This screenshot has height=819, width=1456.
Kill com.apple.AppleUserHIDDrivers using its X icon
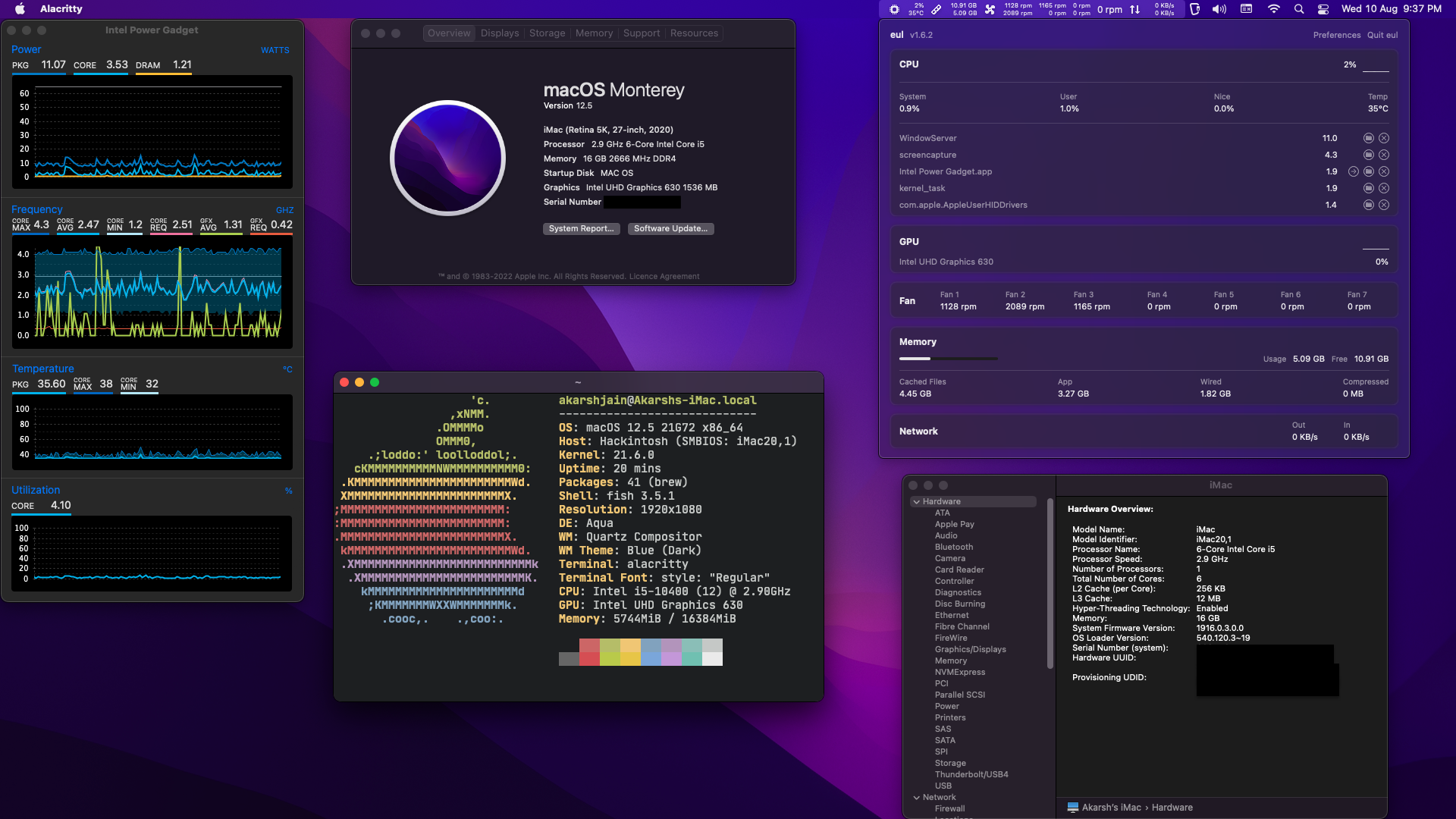(1384, 205)
